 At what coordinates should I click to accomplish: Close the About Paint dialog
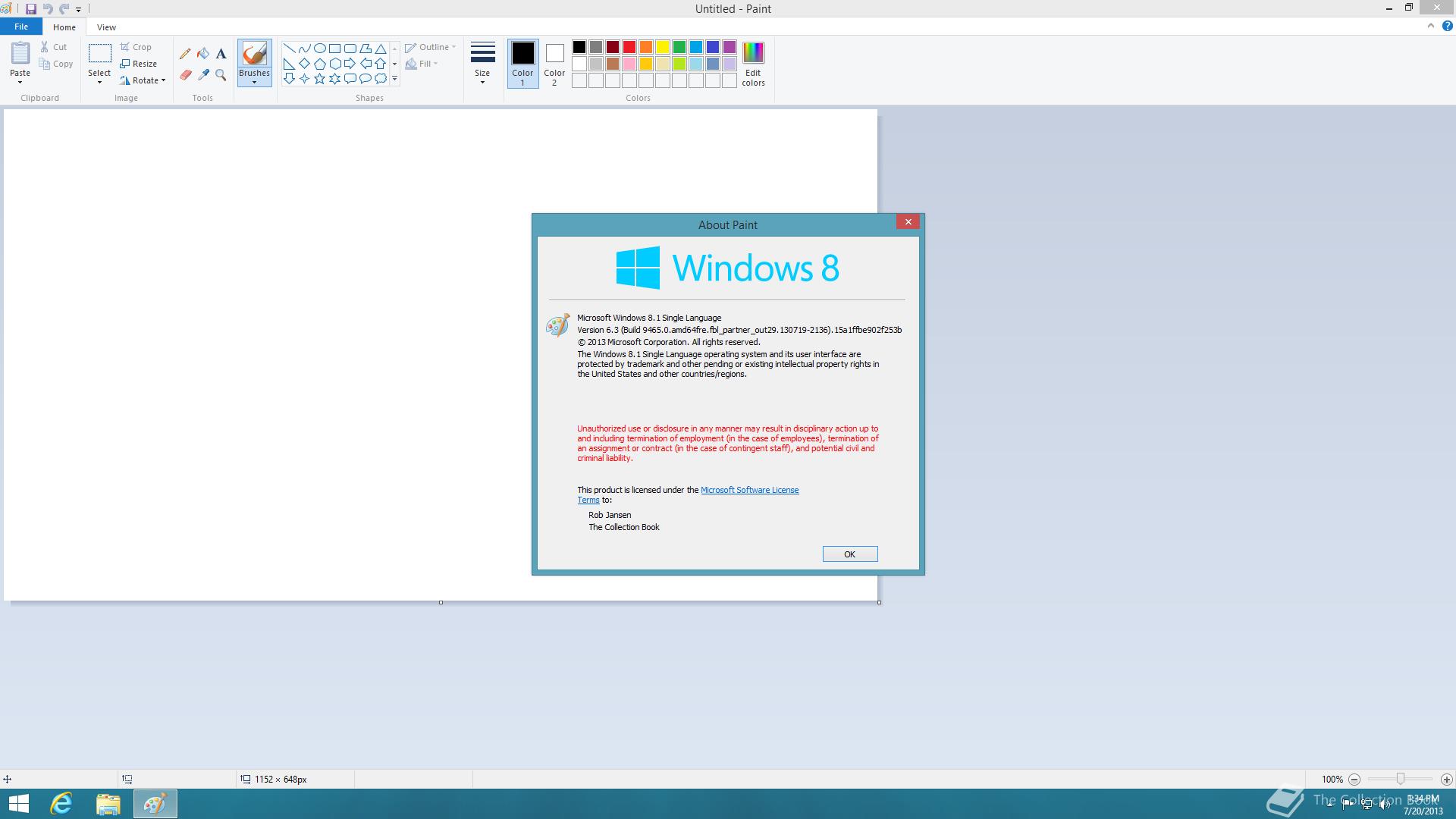[x=908, y=221]
